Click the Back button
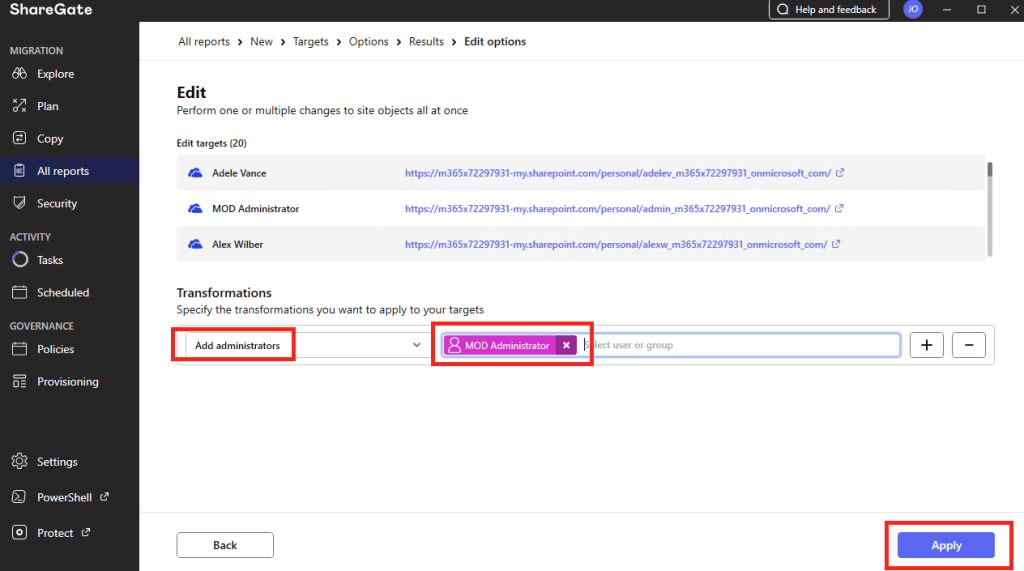1024x571 pixels. click(x=225, y=545)
